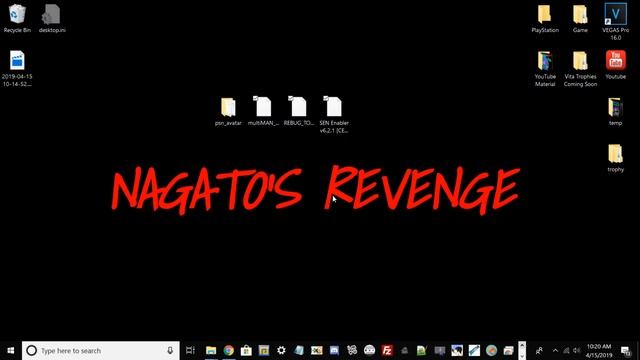The width and height of the screenshot is (640, 360).
Task: Open Action Center notifications icon
Action: (x=625, y=350)
